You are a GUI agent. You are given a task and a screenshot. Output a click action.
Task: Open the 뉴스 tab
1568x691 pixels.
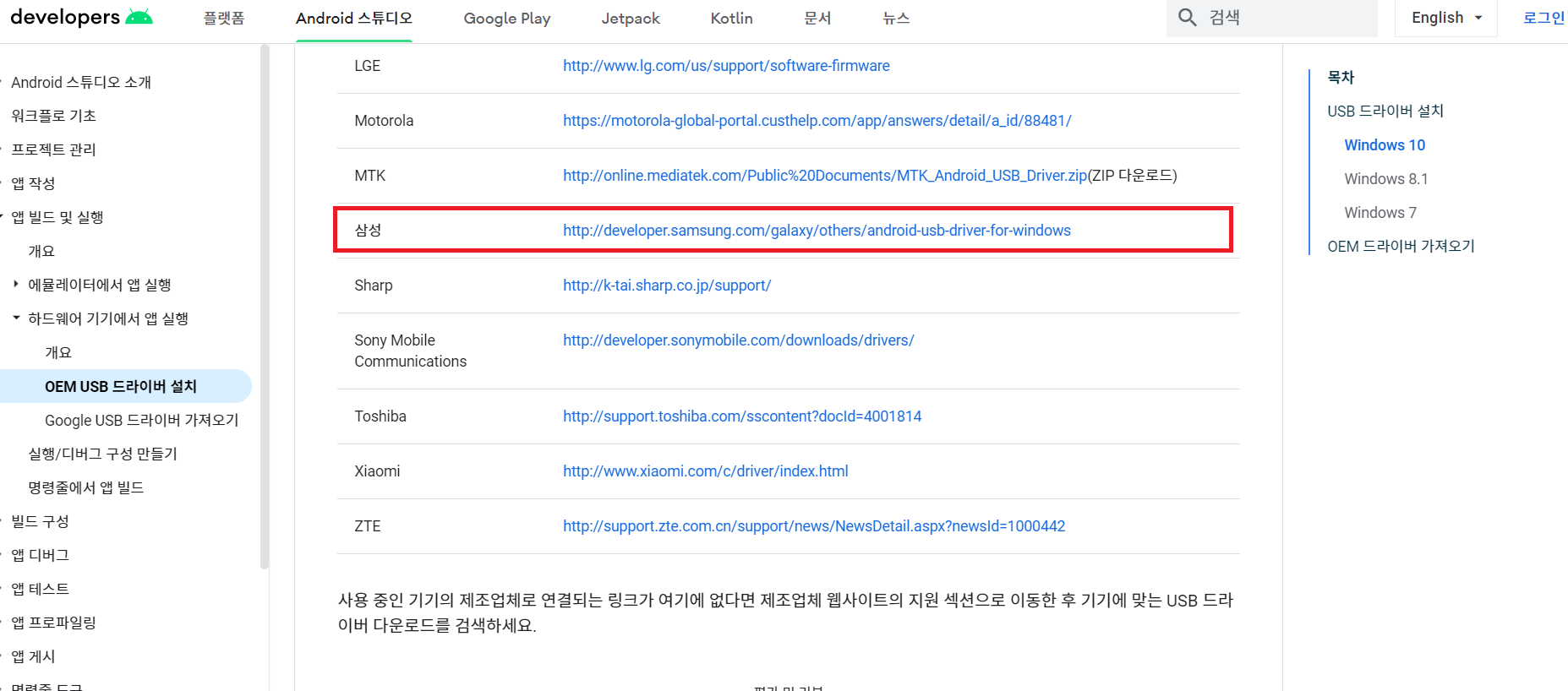pyautogui.click(x=896, y=19)
